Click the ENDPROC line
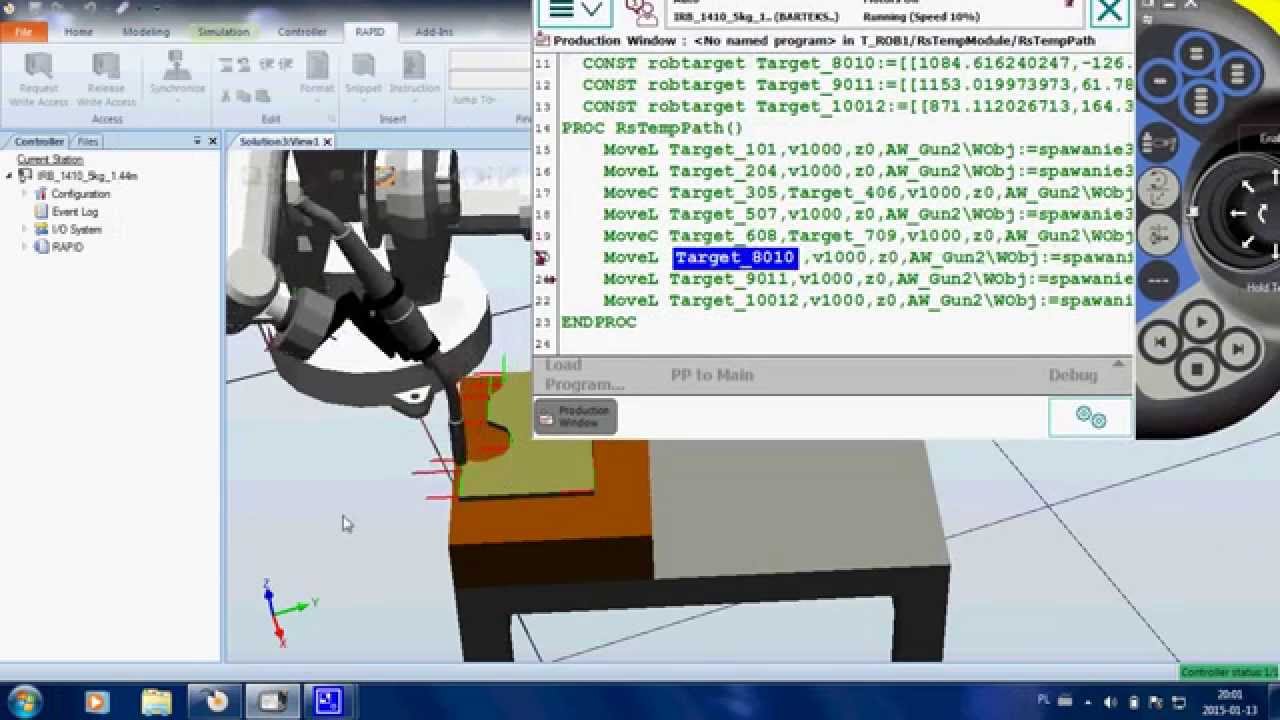This screenshot has width=1280, height=720. tap(599, 322)
